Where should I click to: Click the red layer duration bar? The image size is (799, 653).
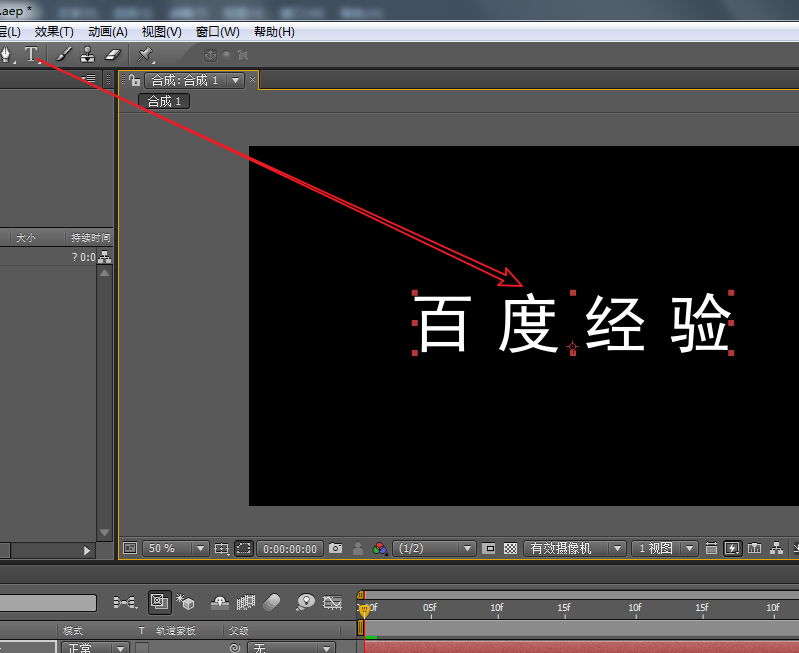click(581, 647)
